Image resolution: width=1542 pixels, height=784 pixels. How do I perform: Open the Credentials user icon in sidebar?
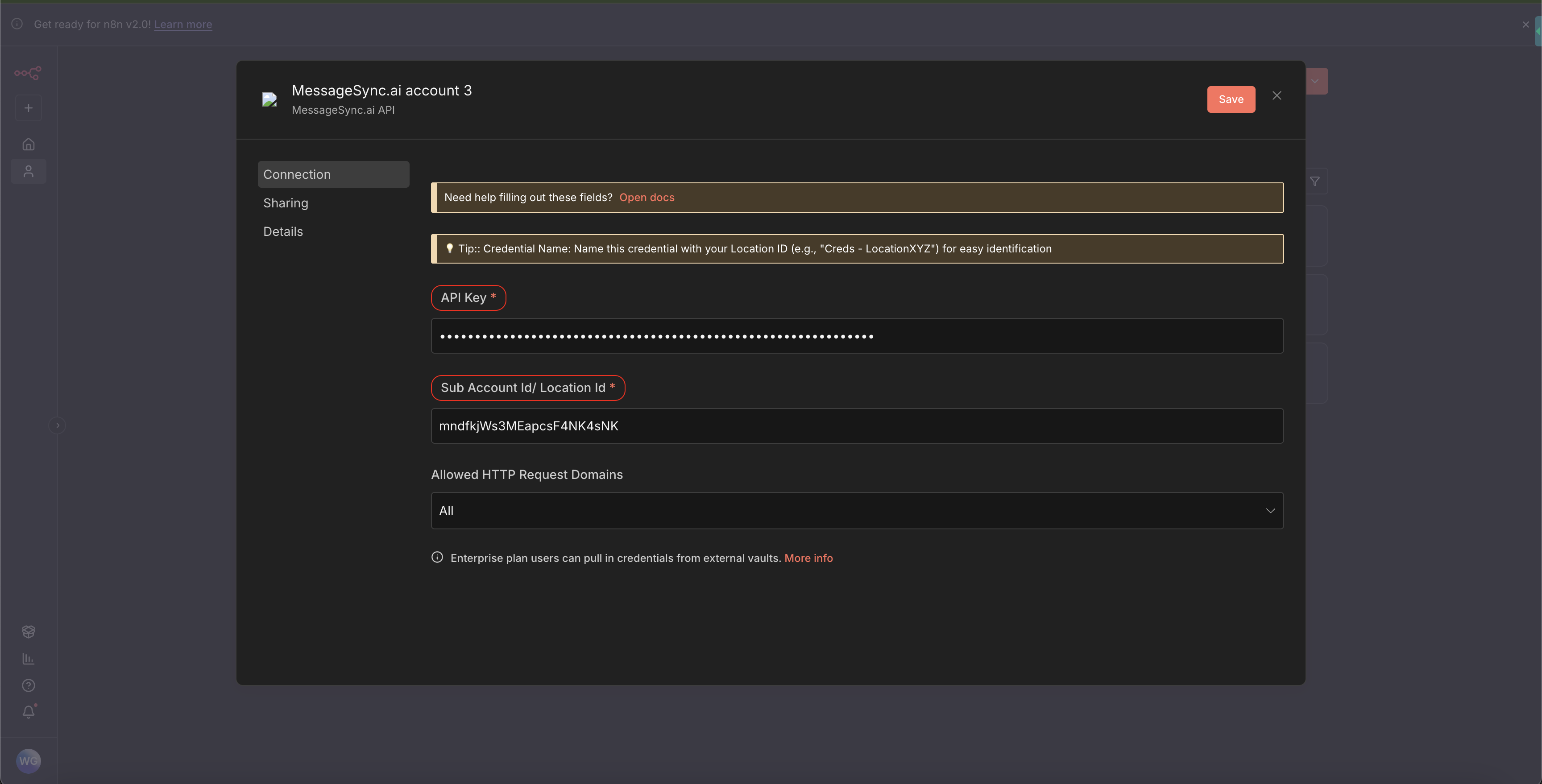pos(28,170)
